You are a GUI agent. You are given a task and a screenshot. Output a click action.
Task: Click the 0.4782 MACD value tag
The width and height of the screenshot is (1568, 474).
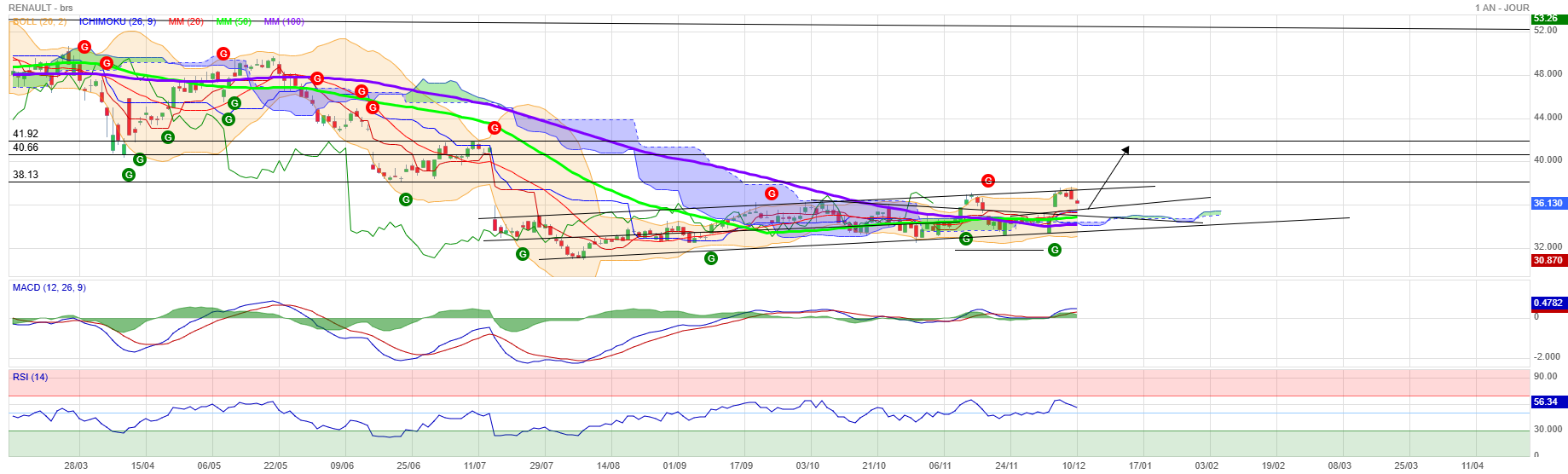coord(1548,303)
